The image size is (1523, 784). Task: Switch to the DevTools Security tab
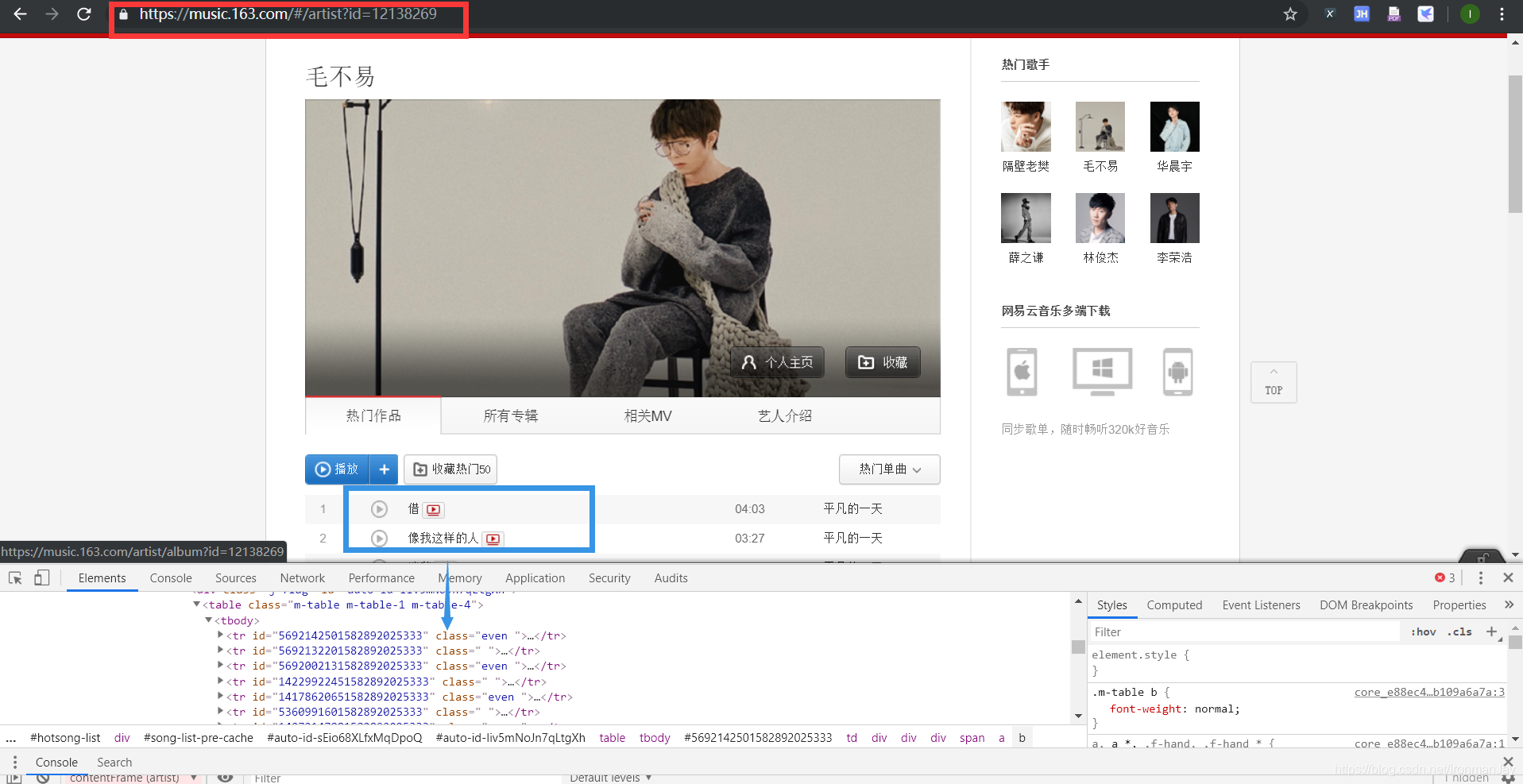pyautogui.click(x=609, y=578)
